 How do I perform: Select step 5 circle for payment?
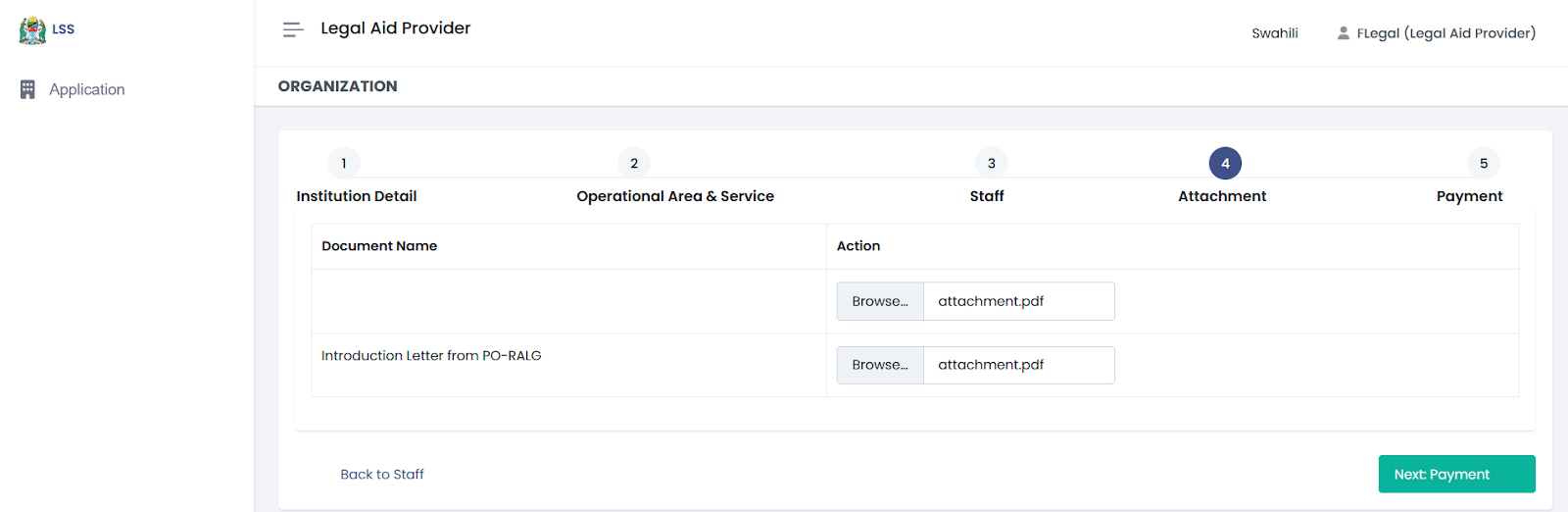coord(1483,164)
